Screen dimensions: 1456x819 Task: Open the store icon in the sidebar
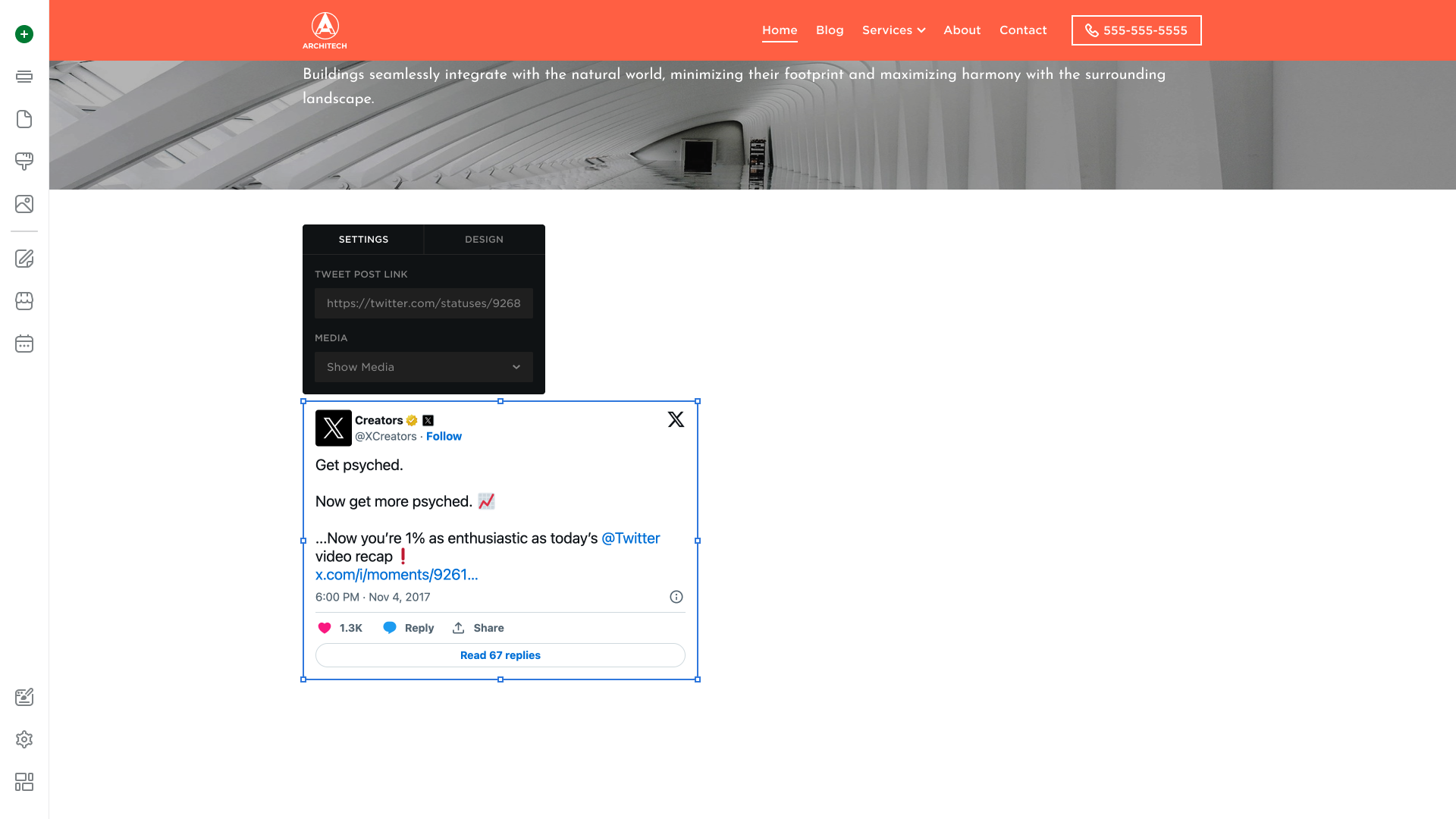pos(24,301)
